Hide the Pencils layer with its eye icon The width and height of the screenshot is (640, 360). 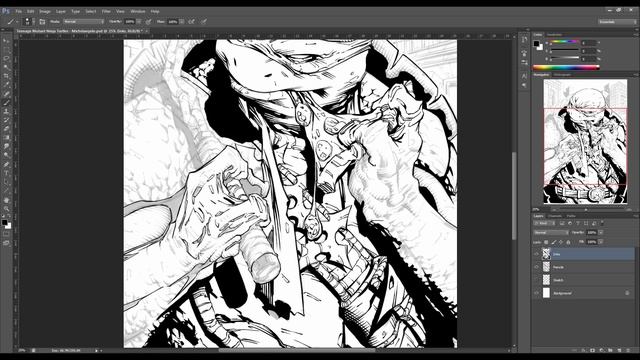[x=536, y=267]
